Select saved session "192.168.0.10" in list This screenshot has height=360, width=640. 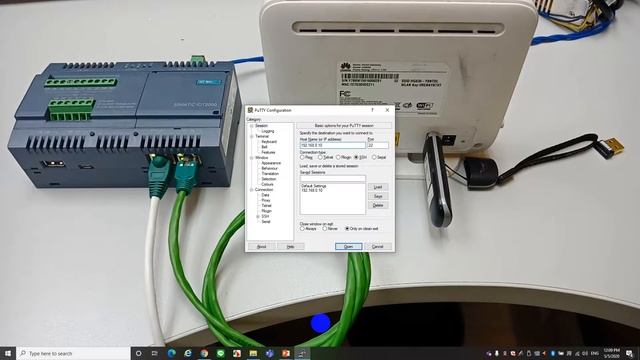312,190
